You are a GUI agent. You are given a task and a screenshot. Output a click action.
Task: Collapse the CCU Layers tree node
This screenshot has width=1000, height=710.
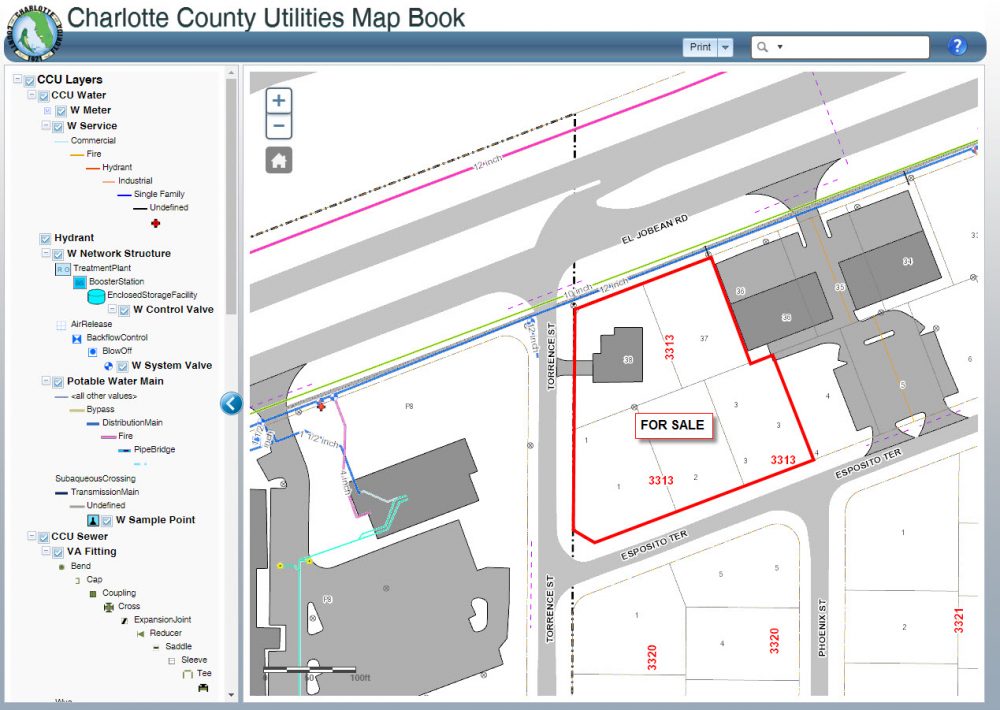17,80
